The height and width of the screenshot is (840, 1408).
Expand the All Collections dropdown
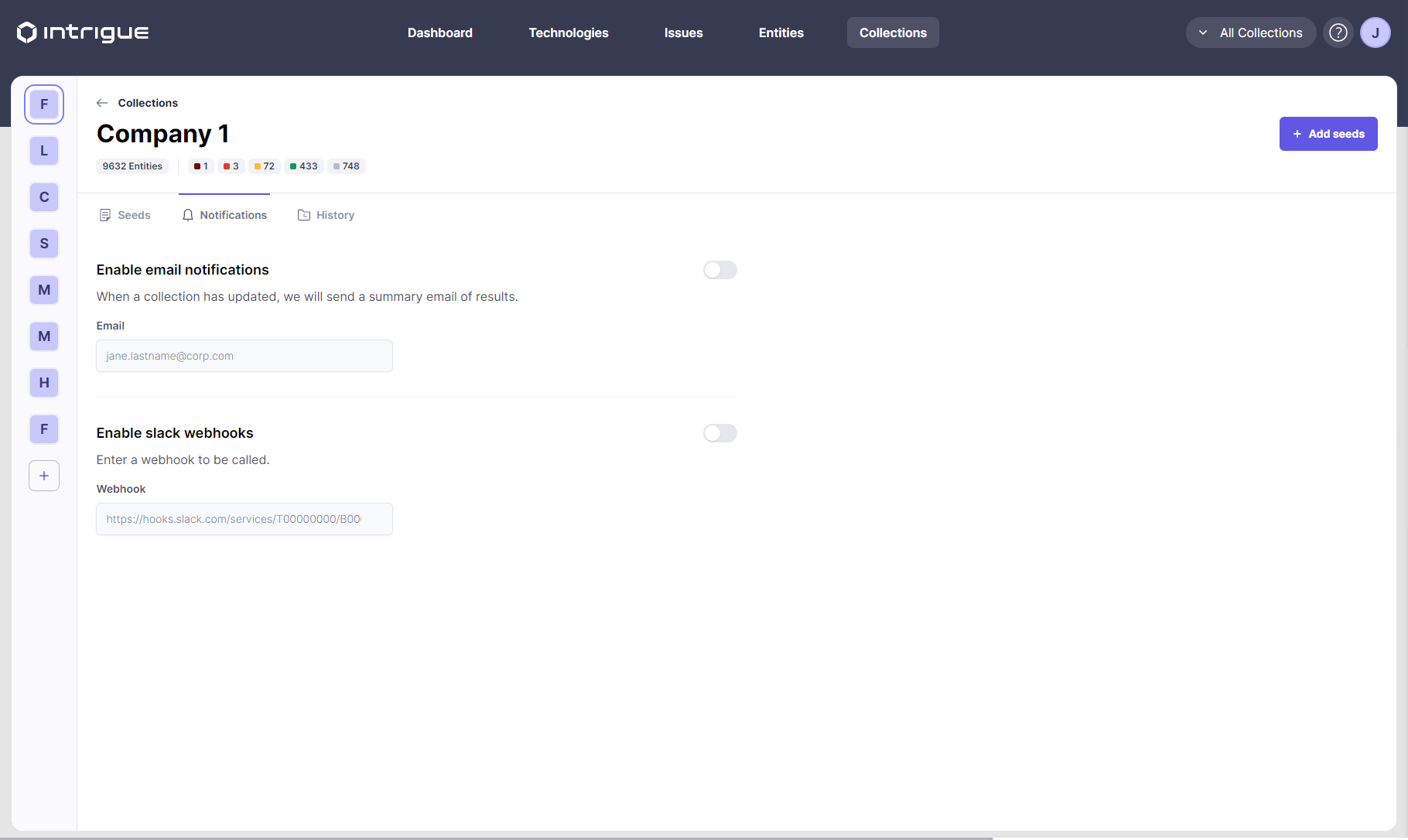[1251, 32]
